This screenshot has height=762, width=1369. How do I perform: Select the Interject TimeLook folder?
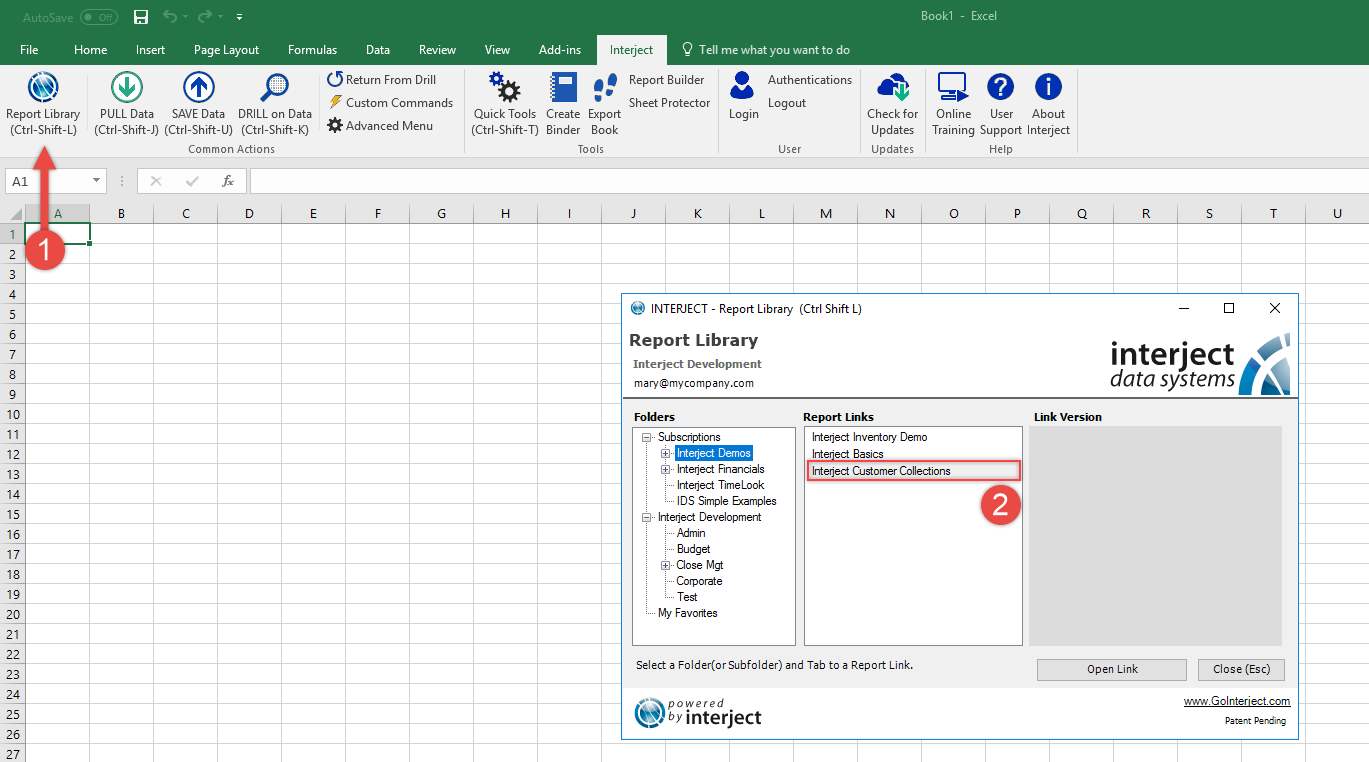[x=720, y=485]
